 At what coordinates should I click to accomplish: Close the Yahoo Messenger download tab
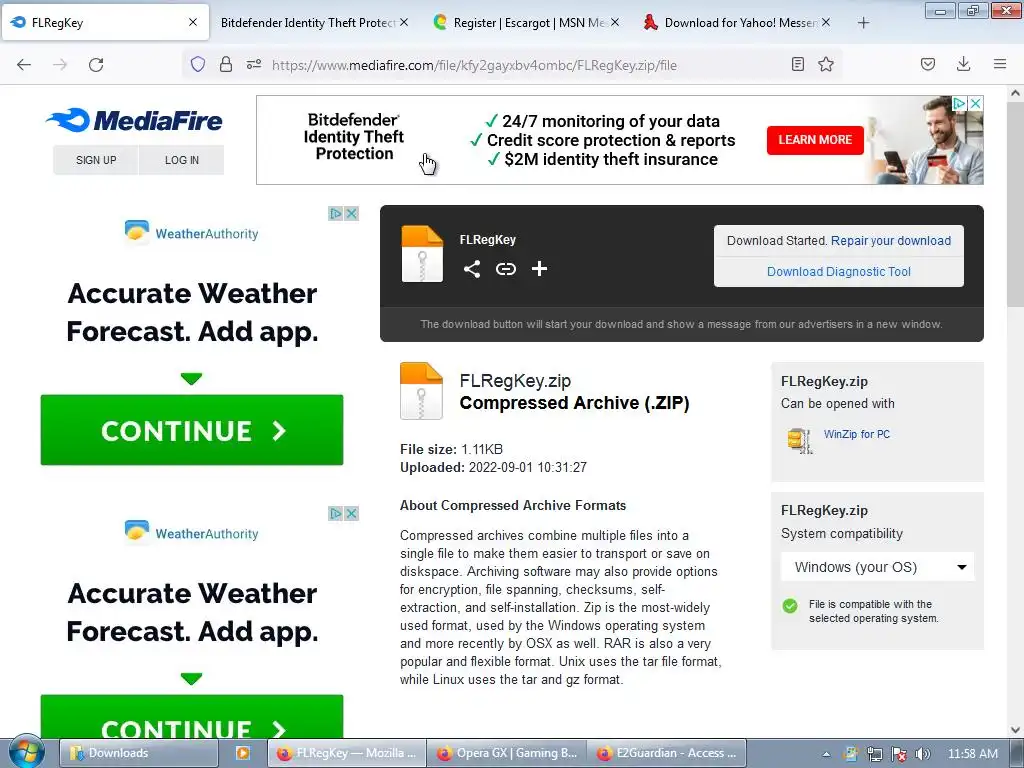(x=826, y=22)
